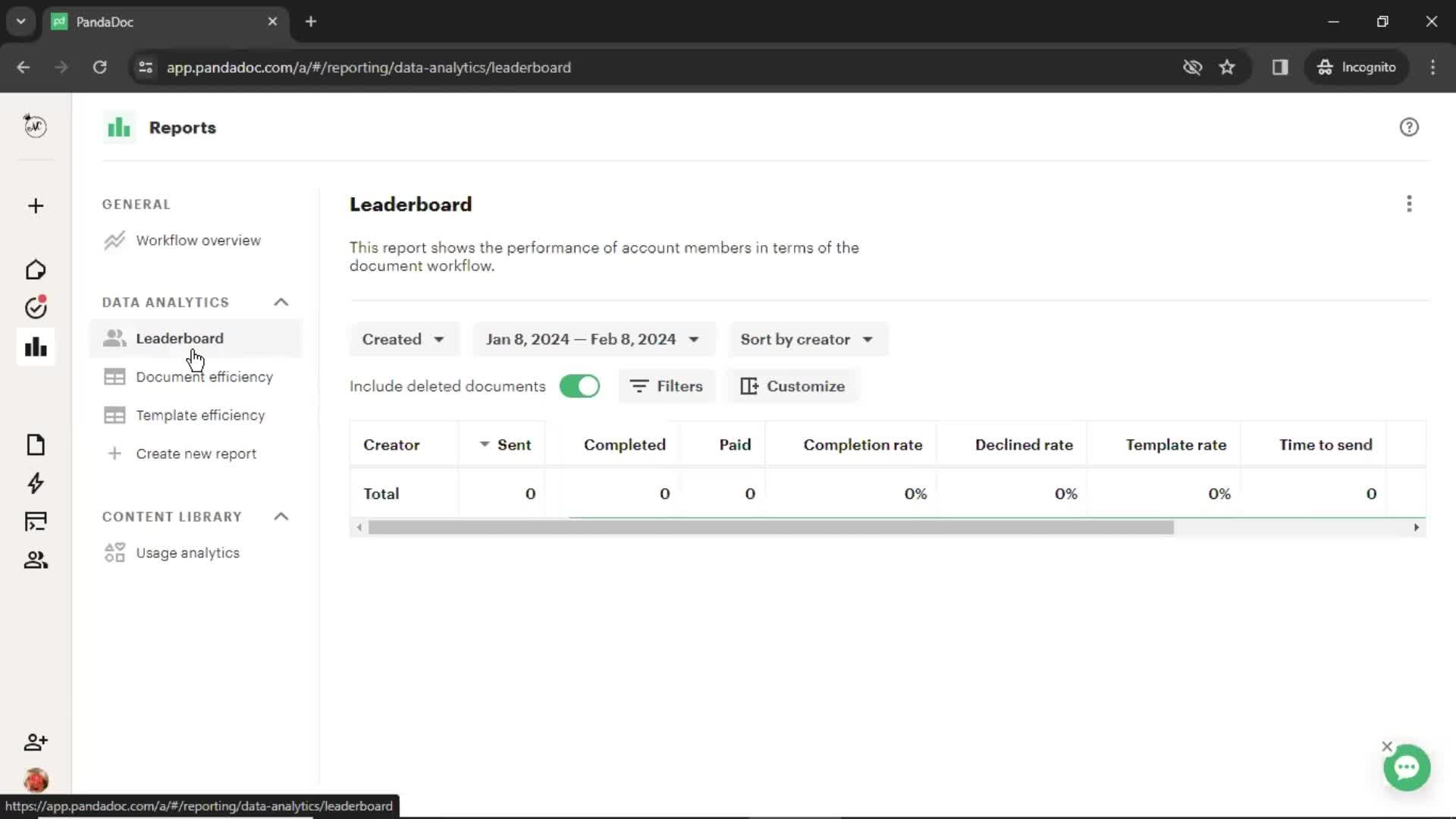Screen dimensions: 1456x819
Task: Collapse the Content Library section
Action: [x=281, y=516]
